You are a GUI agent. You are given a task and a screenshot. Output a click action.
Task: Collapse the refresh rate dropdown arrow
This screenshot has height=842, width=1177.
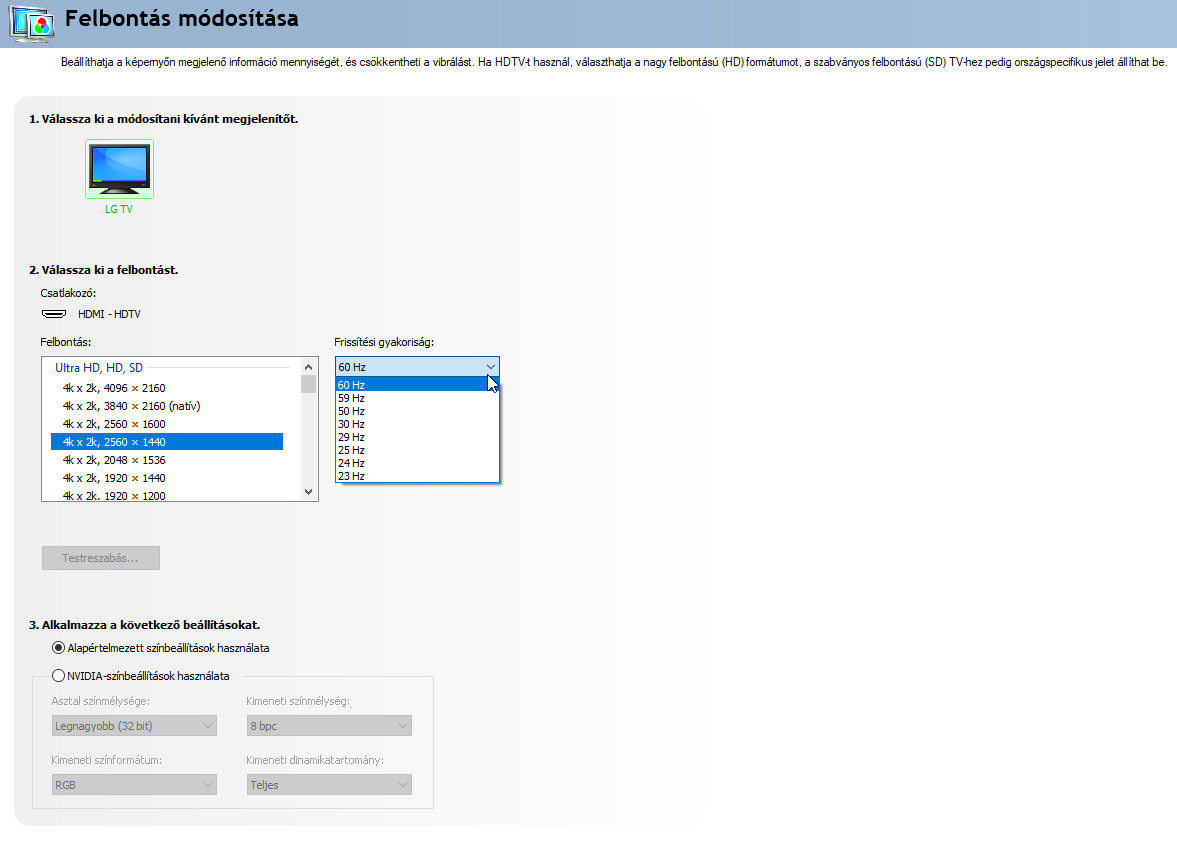coord(490,367)
